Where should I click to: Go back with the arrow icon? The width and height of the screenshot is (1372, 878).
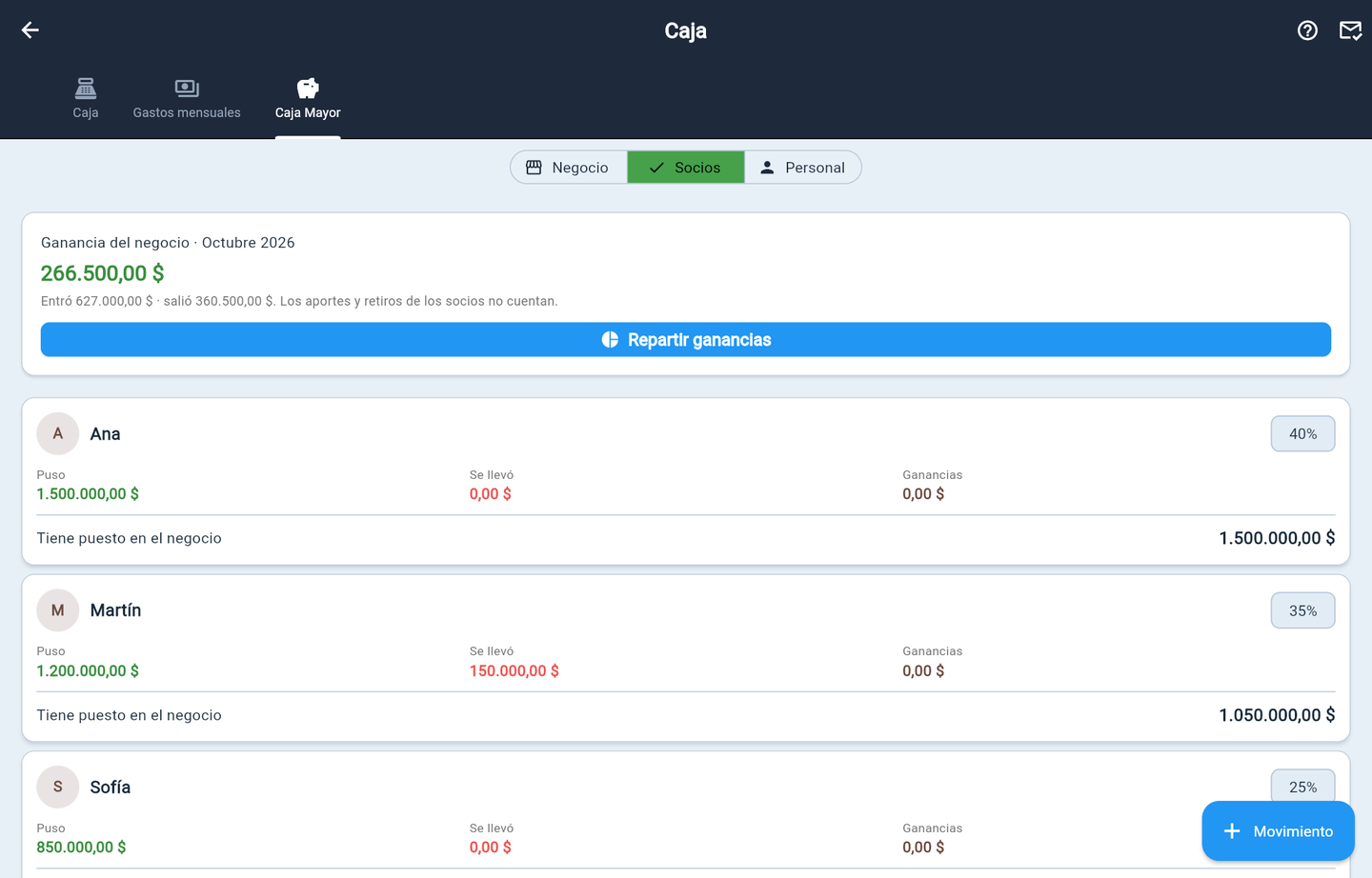[30, 30]
